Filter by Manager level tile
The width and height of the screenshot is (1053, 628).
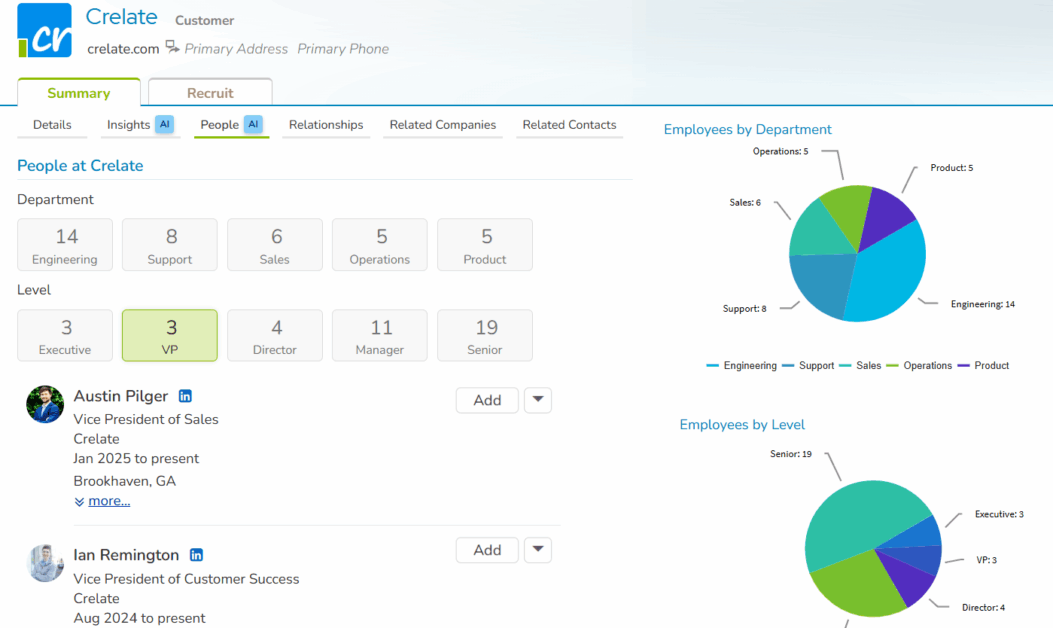(x=379, y=335)
